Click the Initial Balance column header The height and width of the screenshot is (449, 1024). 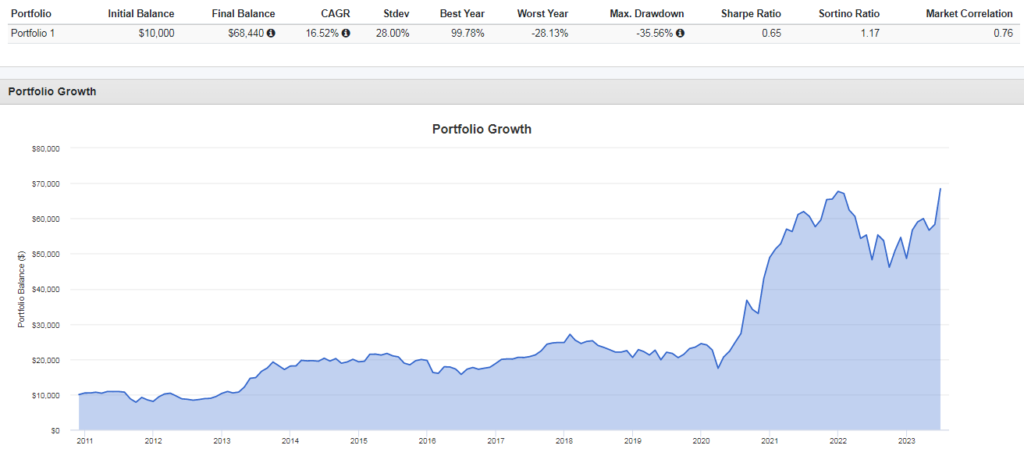pos(141,13)
